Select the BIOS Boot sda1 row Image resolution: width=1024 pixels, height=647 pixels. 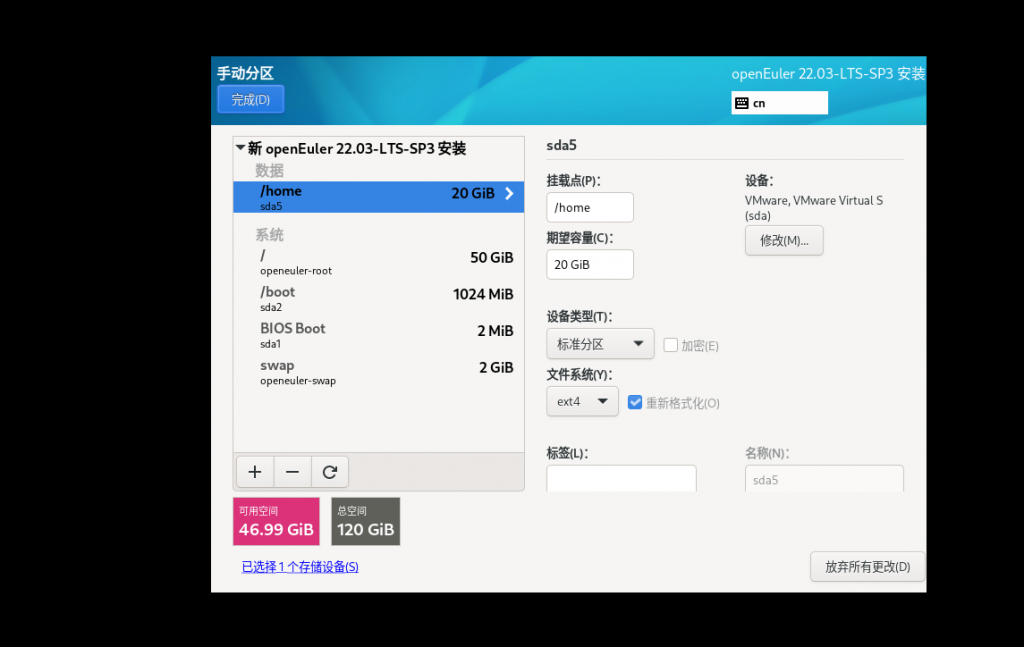tap(379, 335)
